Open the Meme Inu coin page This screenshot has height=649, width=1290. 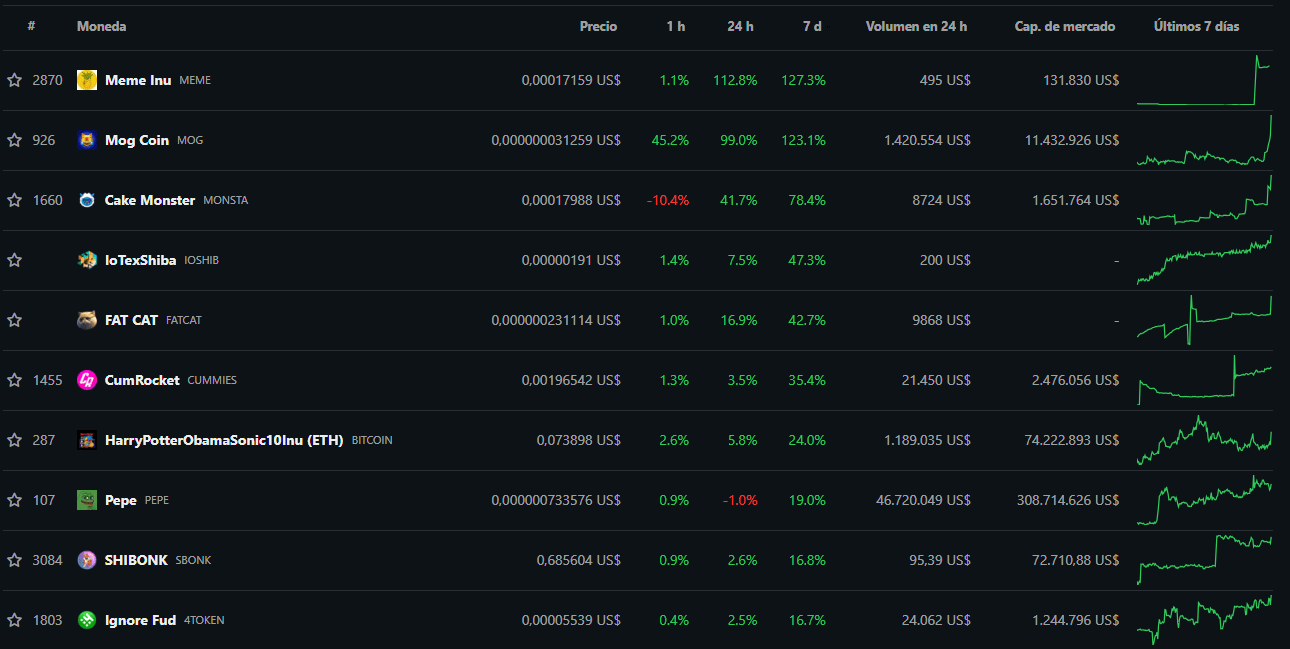[138, 80]
